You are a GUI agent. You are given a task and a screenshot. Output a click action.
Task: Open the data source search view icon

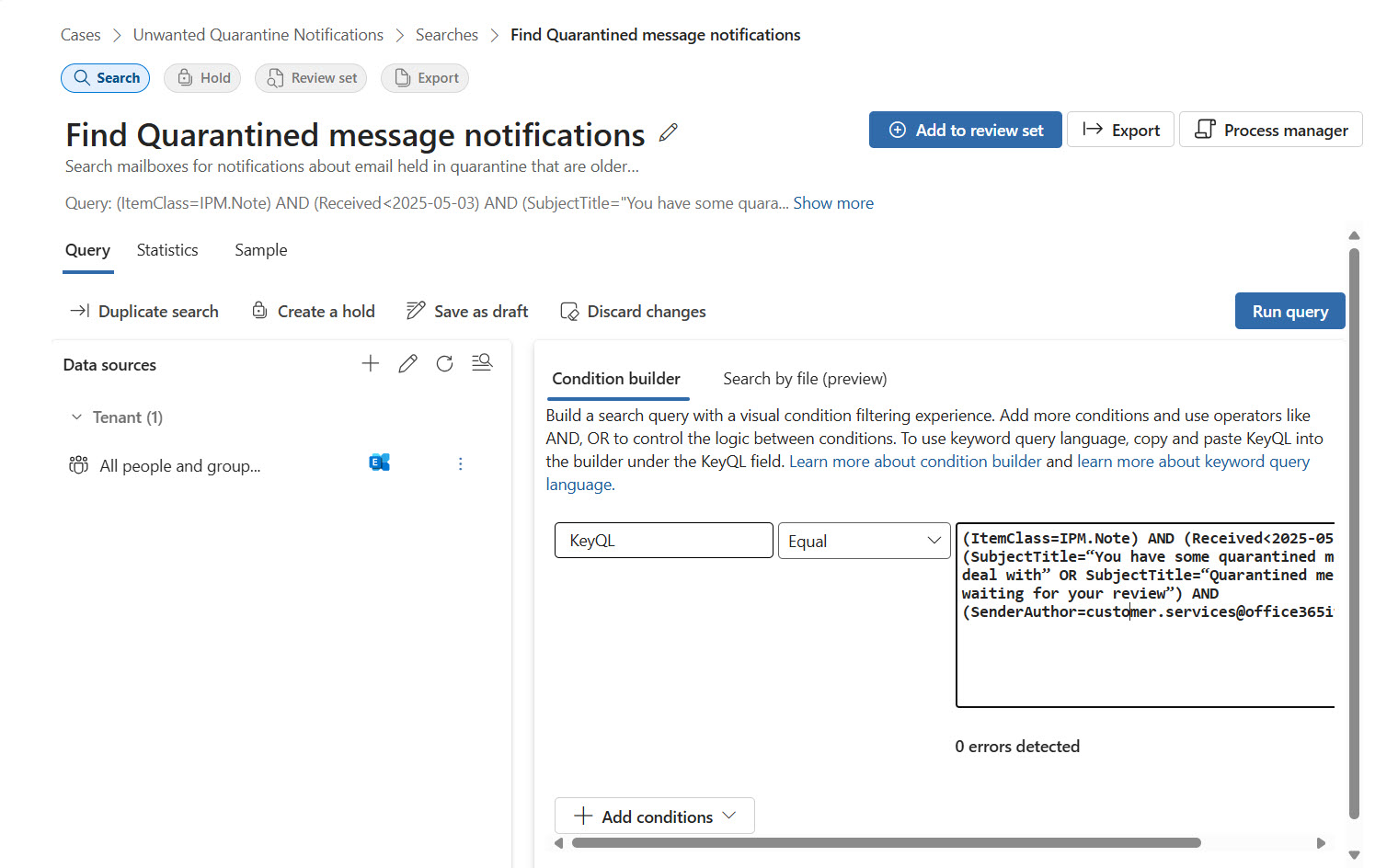(482, 363)
